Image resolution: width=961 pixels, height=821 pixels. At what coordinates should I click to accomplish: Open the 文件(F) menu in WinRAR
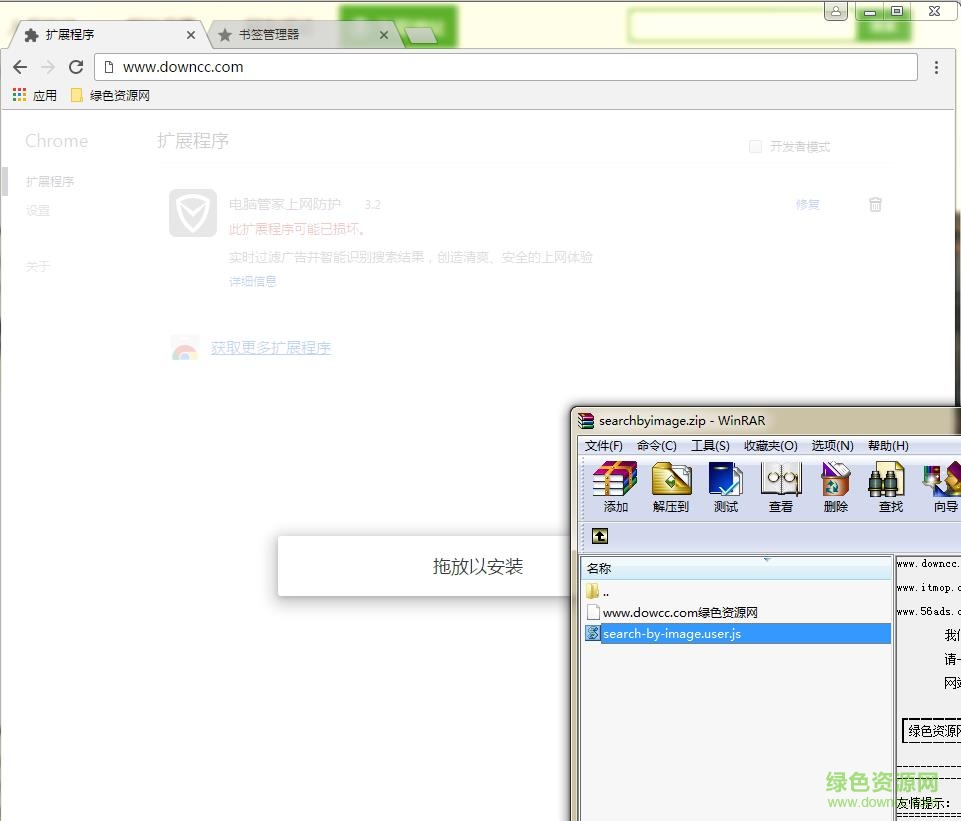click(x=603, y=445)
